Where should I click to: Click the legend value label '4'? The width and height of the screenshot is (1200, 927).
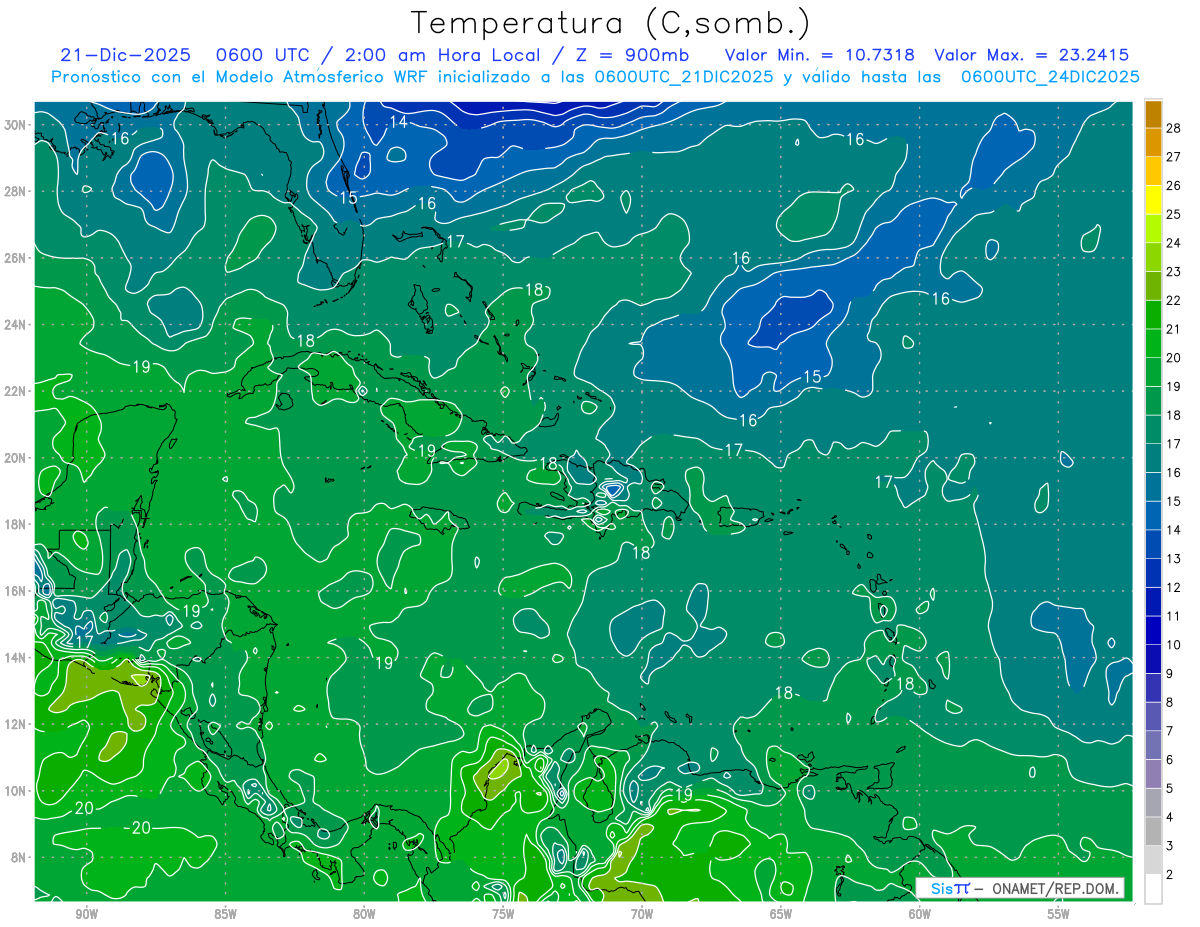(1170, 817)
